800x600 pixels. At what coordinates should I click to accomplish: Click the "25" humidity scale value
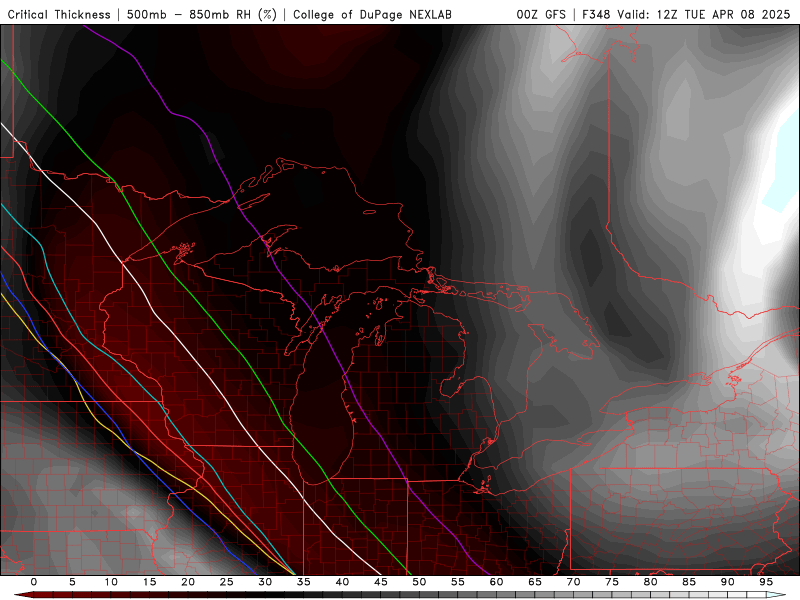coord(227,582)
